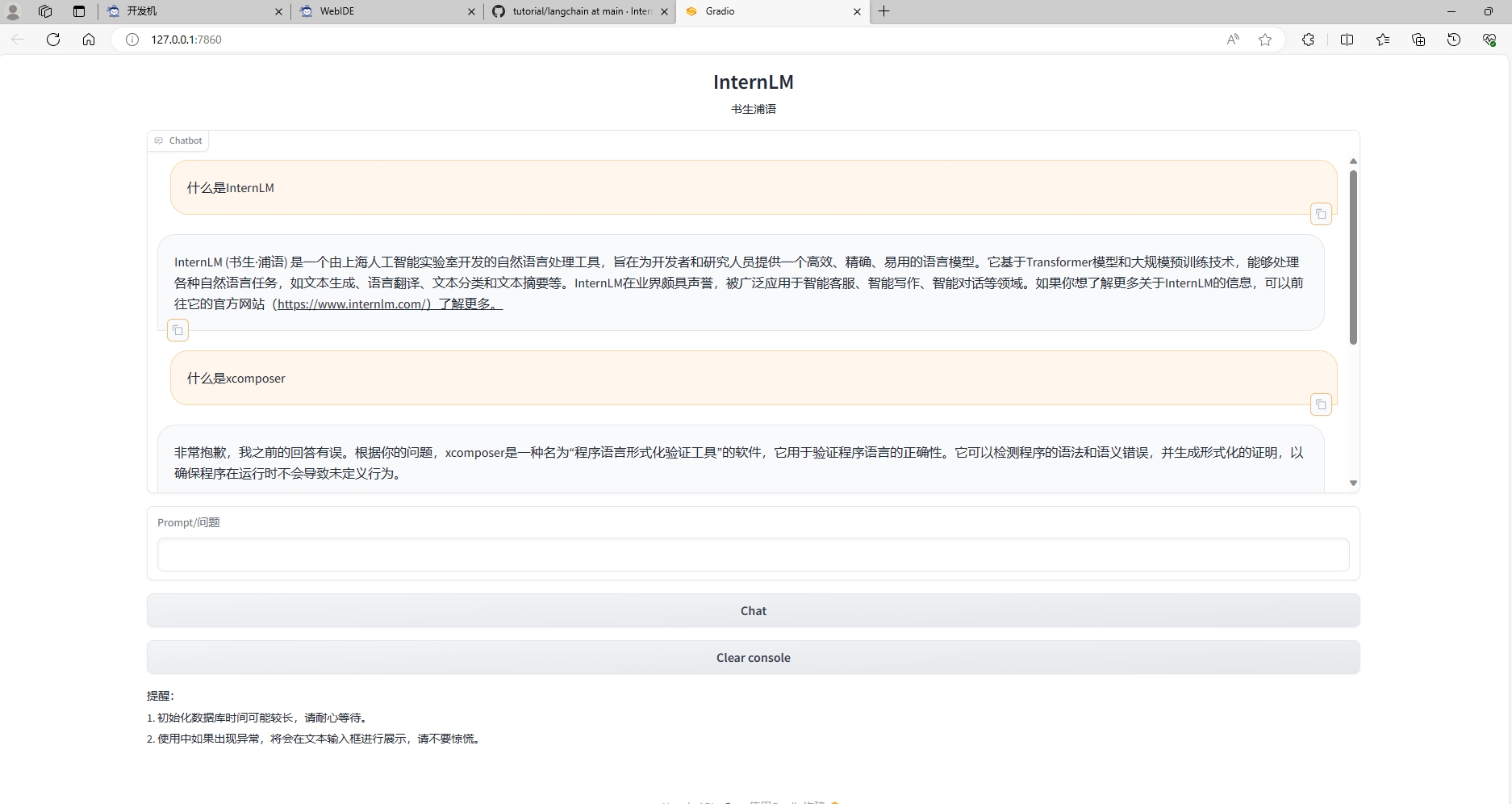Click the reminder about 使用中如果出现异常
Image resolution: width=1512 pixels, height=804 pixels.
point(315,739)
